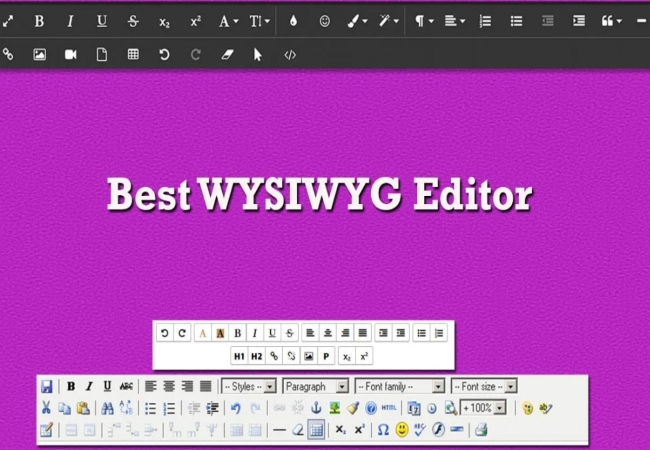The width and height of the screenshot is (650, 450).
Task: Toggle subscript x₂ in dark top toolbar
Action: (164, 22)
